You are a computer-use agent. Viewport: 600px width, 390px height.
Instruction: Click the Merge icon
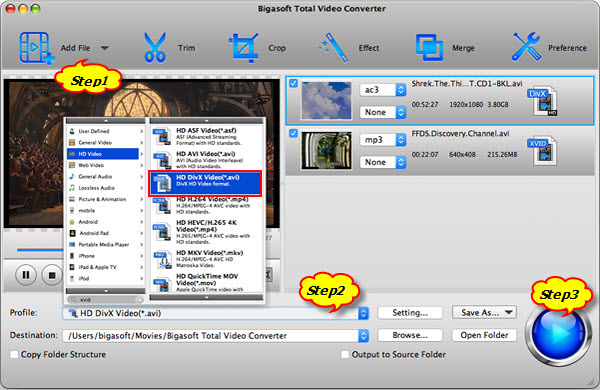pyautogui.click(x=429, y=48)
